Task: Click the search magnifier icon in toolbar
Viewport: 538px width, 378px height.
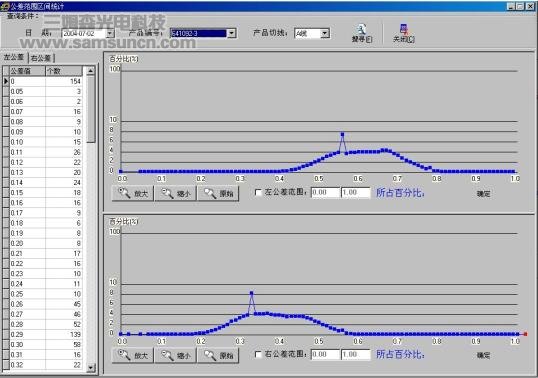Action: click(x=360, y=29)
